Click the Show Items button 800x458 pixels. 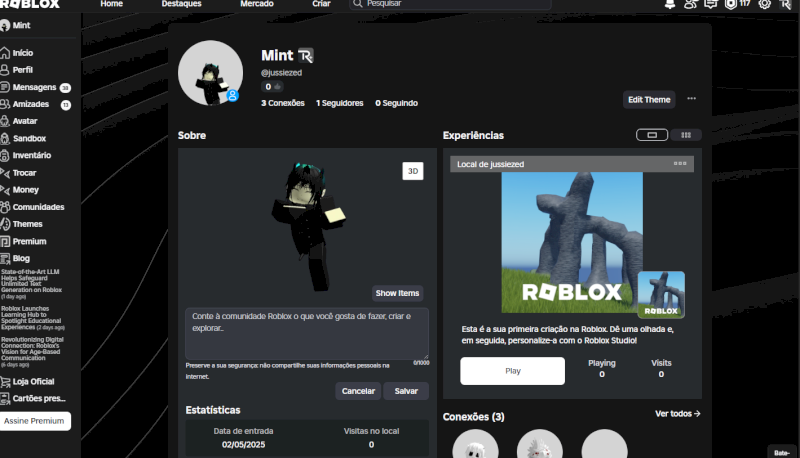coord(397,293)
